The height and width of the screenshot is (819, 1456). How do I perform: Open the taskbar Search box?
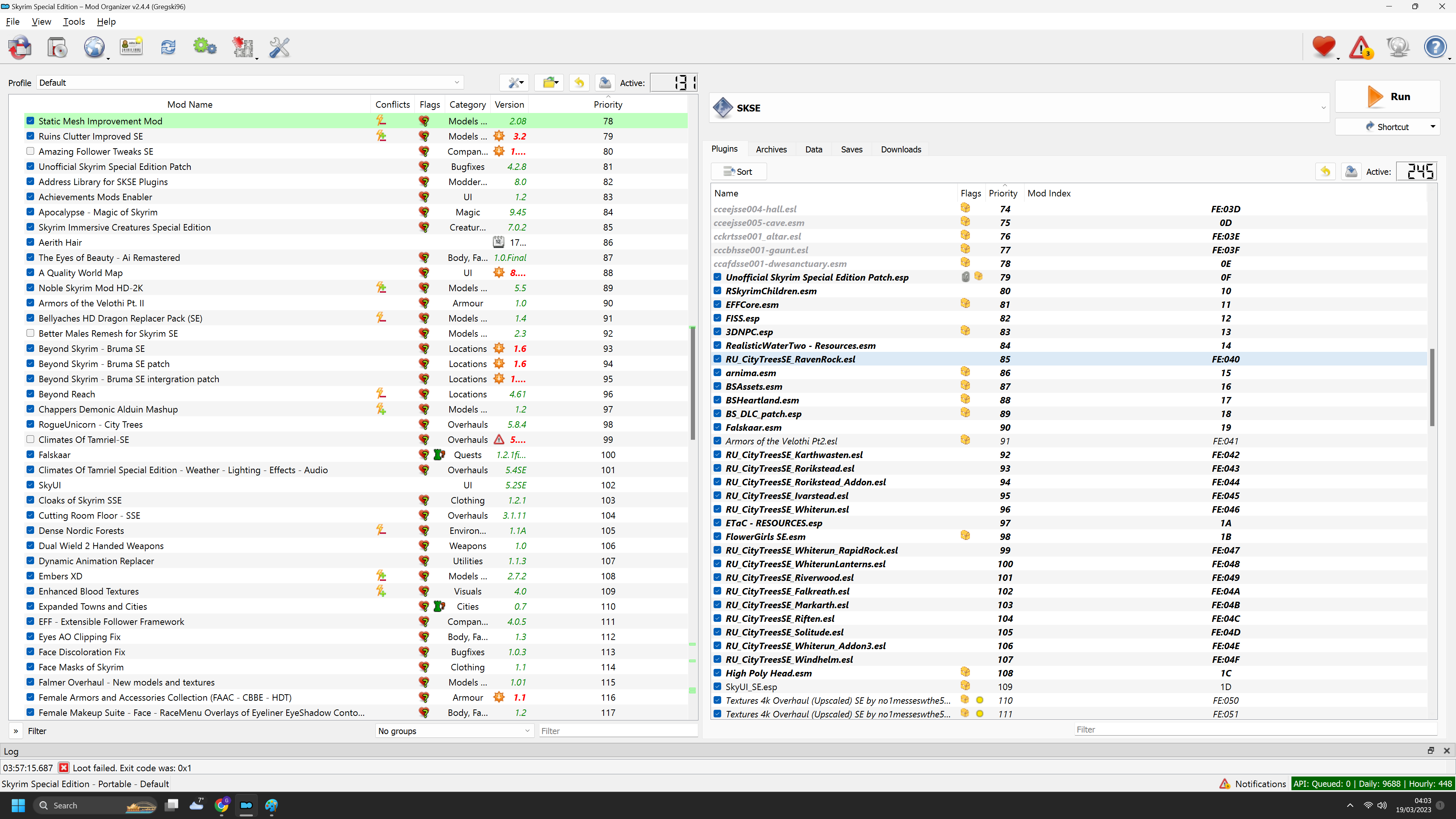pyautogui.click(x=95, y=805)
